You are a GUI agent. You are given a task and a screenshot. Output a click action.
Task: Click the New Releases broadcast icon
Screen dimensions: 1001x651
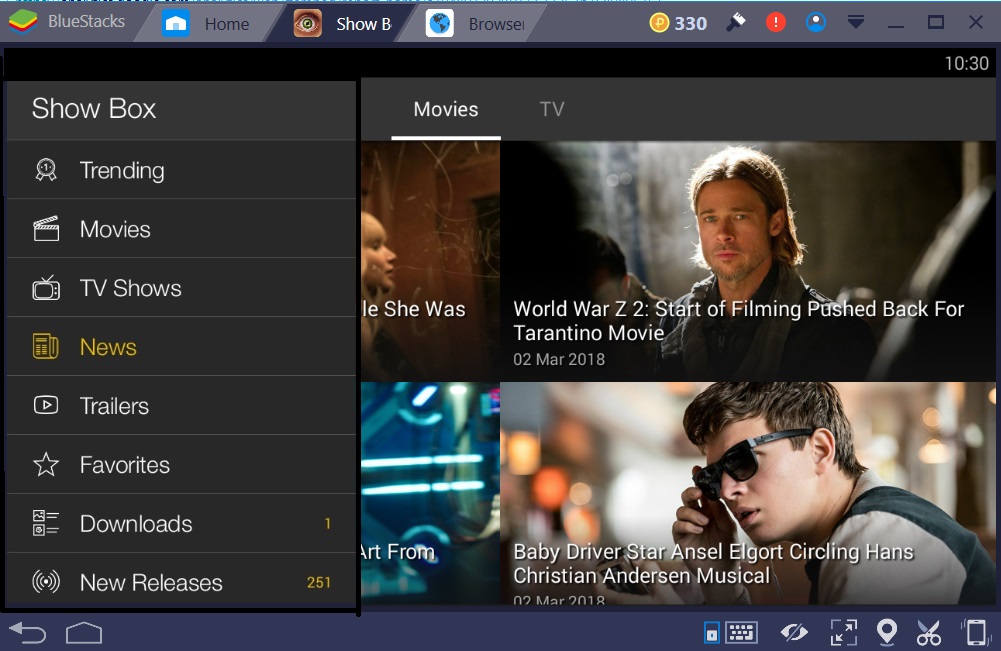[x=46, y=582]
